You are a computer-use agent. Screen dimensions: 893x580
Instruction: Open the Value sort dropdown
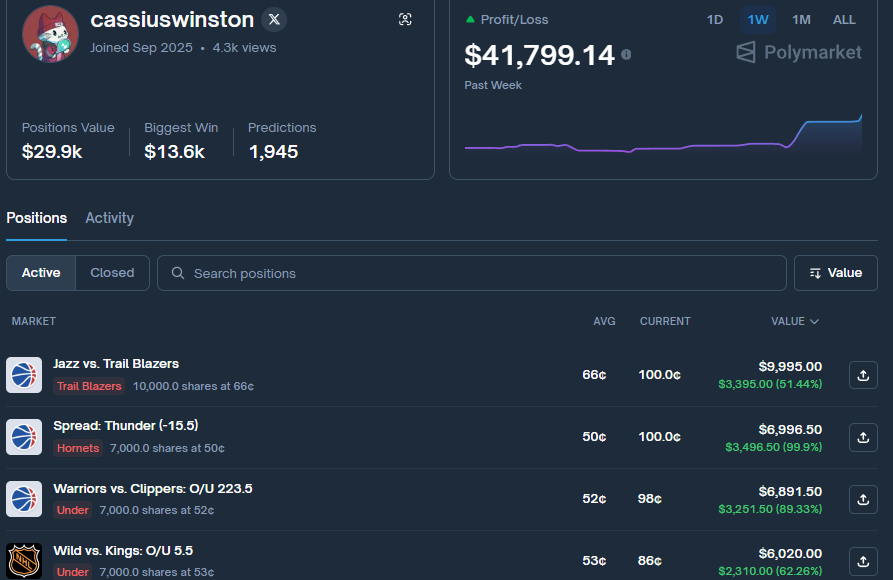[835, 273]
